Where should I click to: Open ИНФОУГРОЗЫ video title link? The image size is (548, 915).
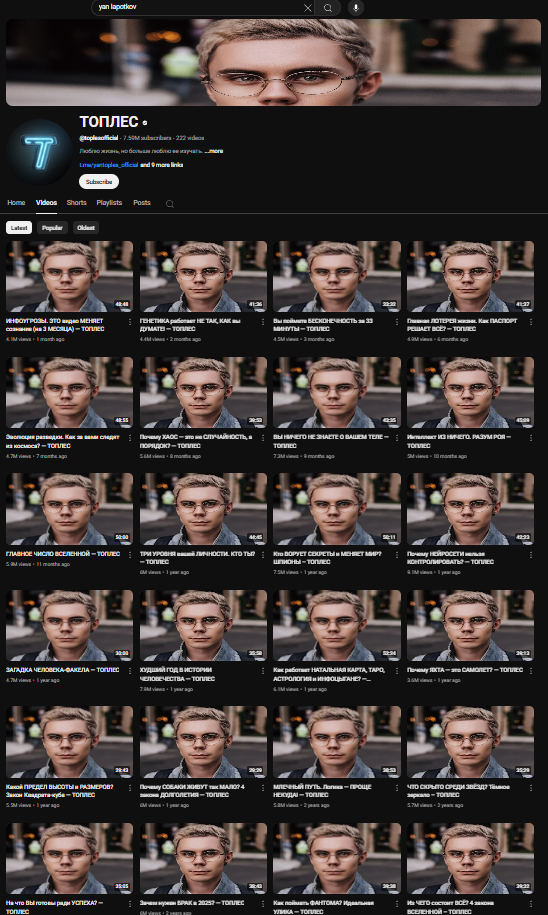point(55,325)
